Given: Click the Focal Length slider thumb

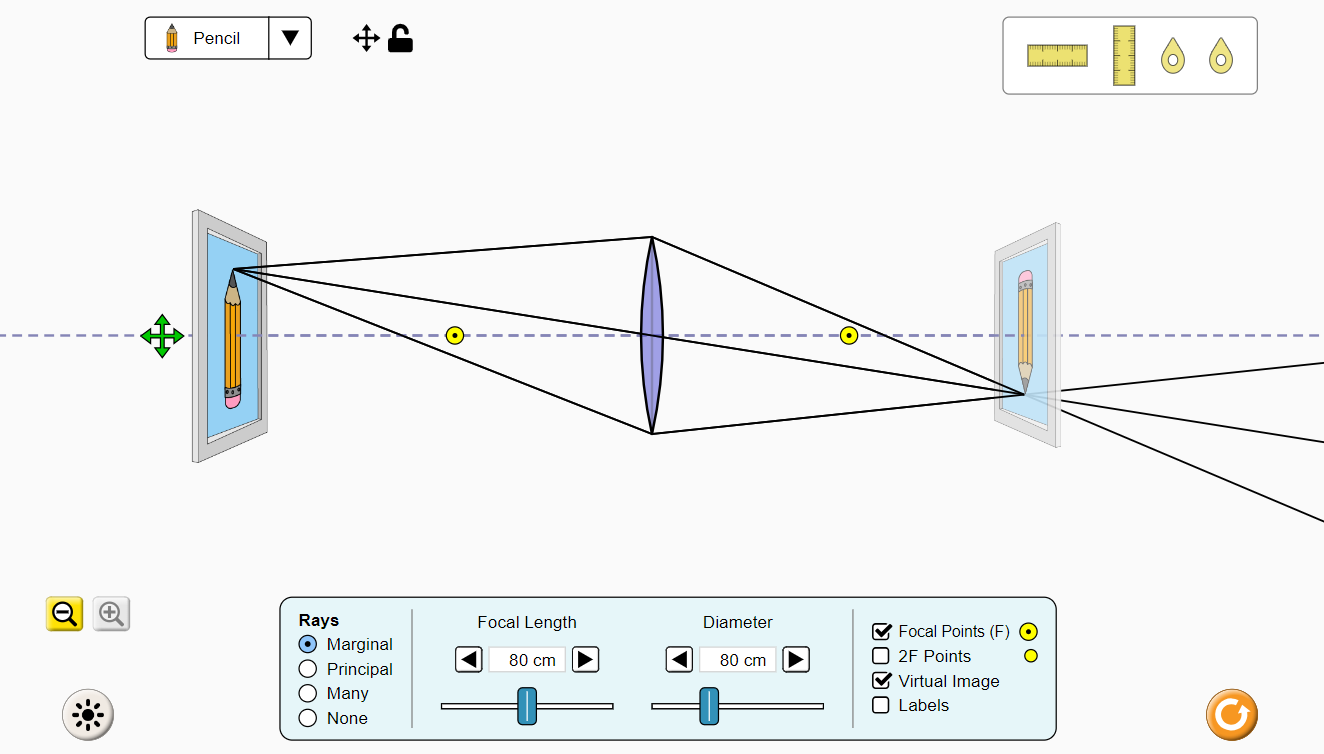Looking at the screenshot, I should click(x=527, y=706).
